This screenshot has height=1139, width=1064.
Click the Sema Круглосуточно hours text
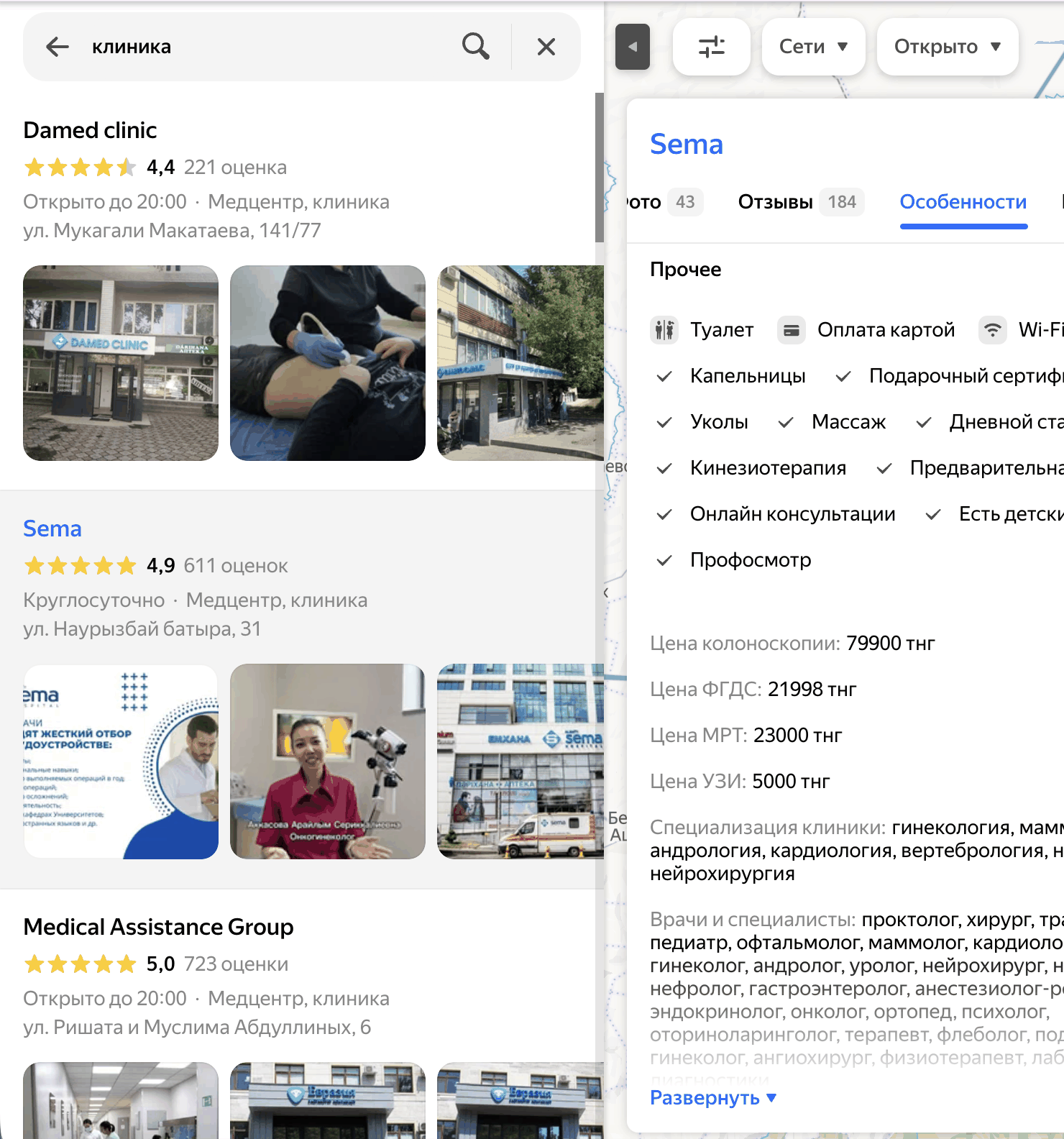pos(93,600)
